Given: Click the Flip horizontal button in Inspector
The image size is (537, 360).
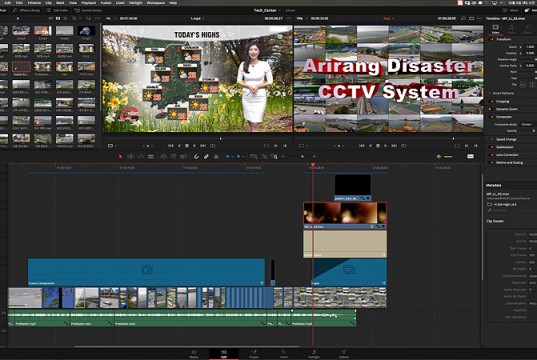Looking at the screenshot, I should (523, 84).
